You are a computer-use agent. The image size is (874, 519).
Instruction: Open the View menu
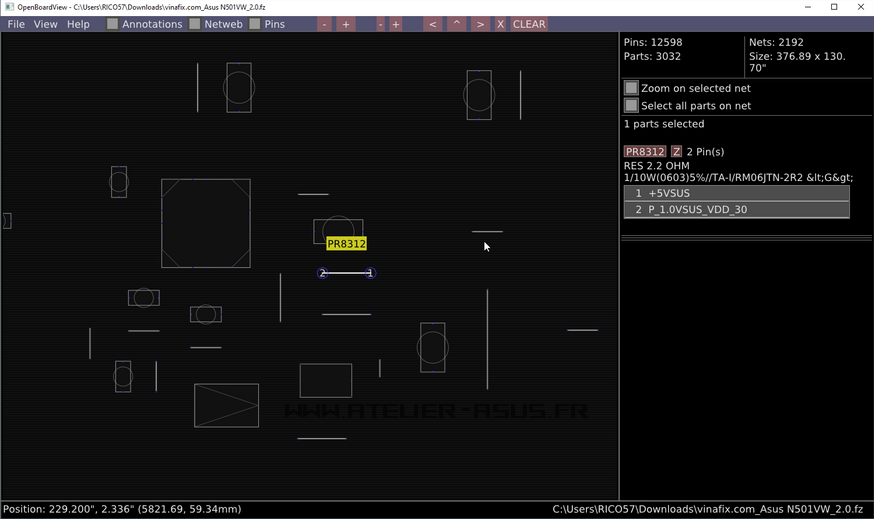tap(45, 24)
